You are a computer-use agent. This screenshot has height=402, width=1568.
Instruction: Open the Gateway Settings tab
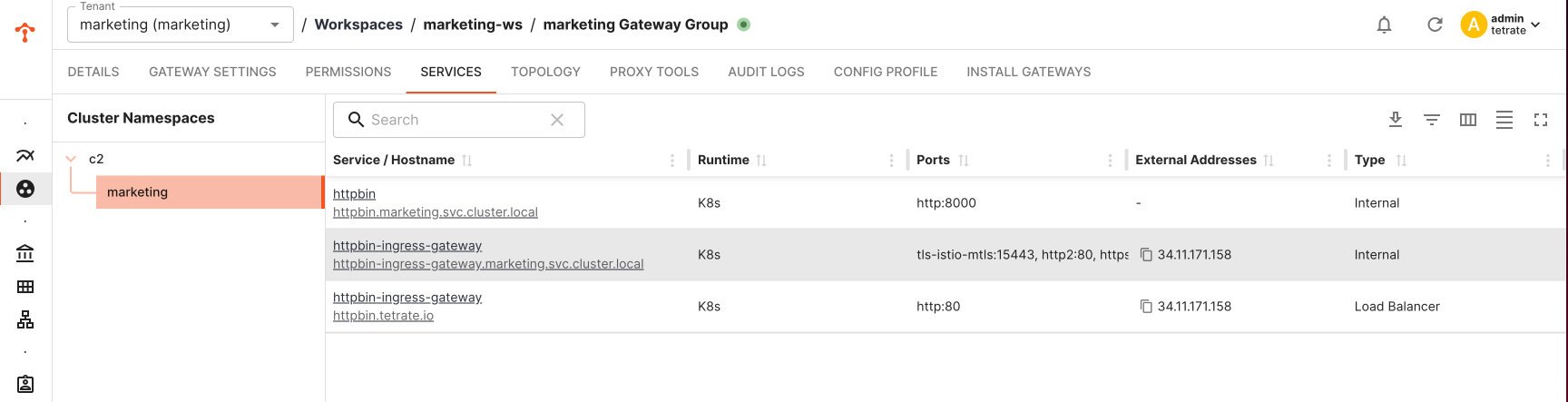[212, 72]
